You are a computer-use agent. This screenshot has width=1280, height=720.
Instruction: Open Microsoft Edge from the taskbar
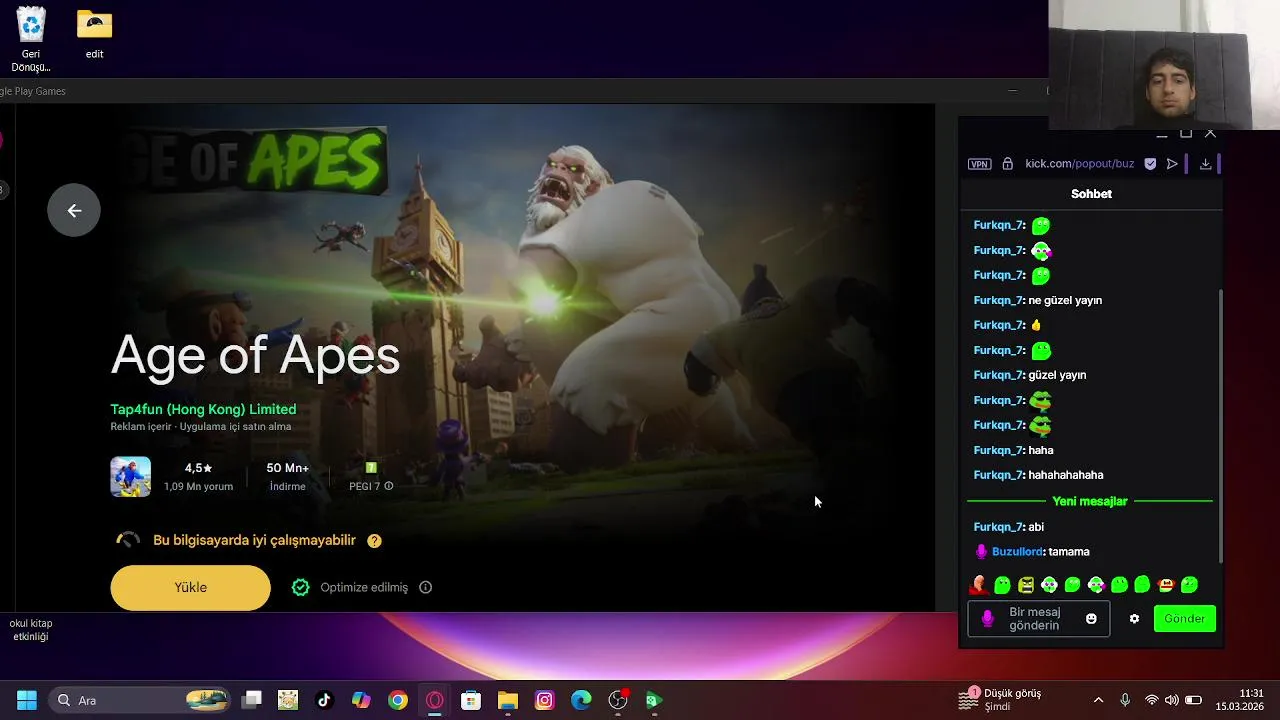(x=581, y=700)
